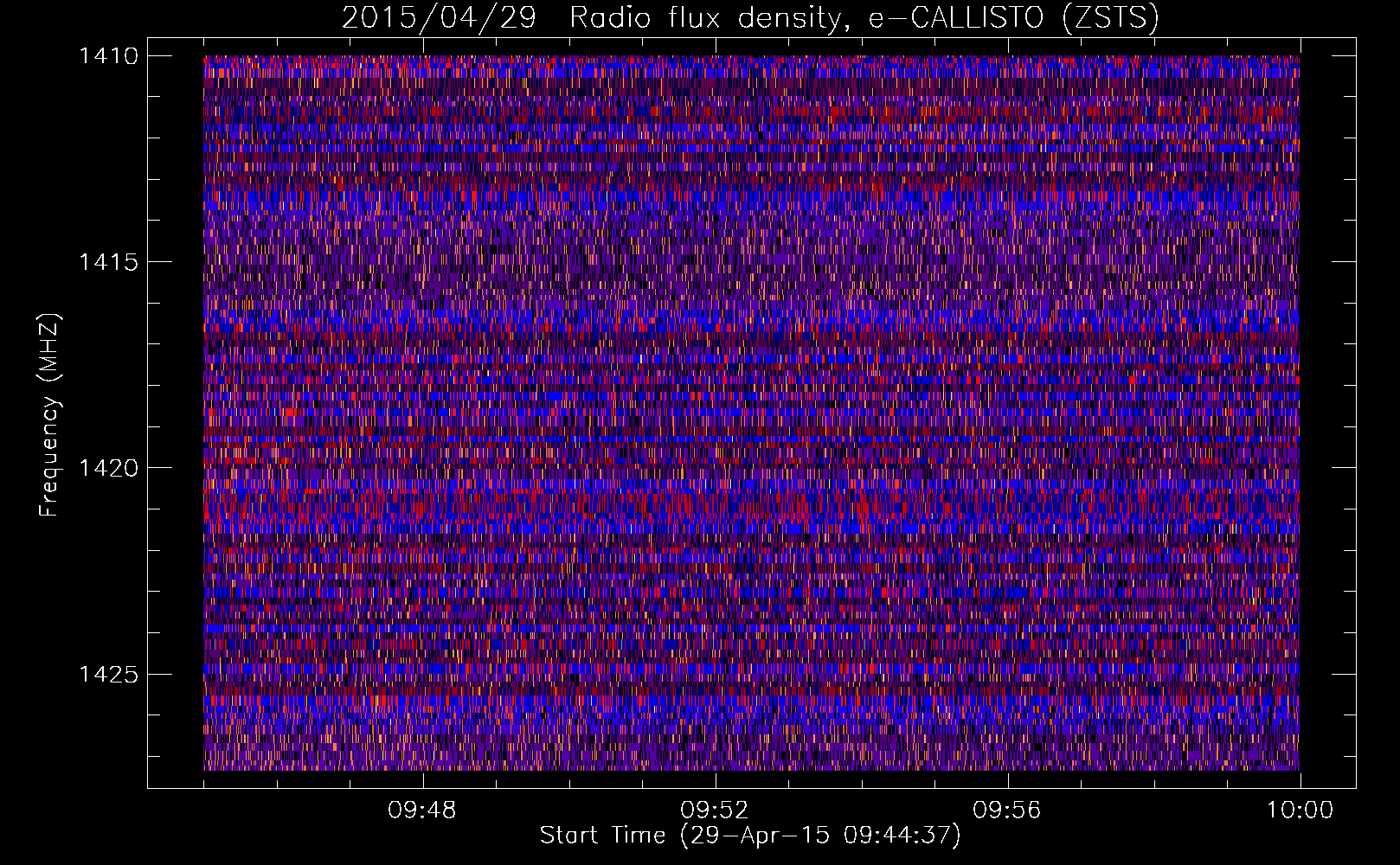The height and width of the screenshot is (865, 1400).
Task: Click the 1420 frequency tick label
Action: coord(109,468)
